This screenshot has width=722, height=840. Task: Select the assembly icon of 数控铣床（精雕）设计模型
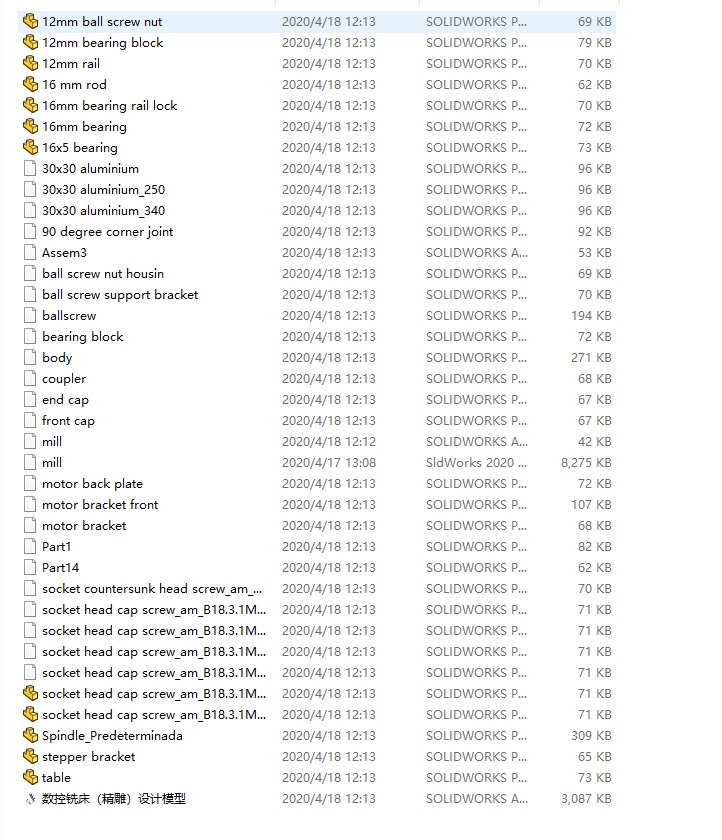click(x=31, y=799)
